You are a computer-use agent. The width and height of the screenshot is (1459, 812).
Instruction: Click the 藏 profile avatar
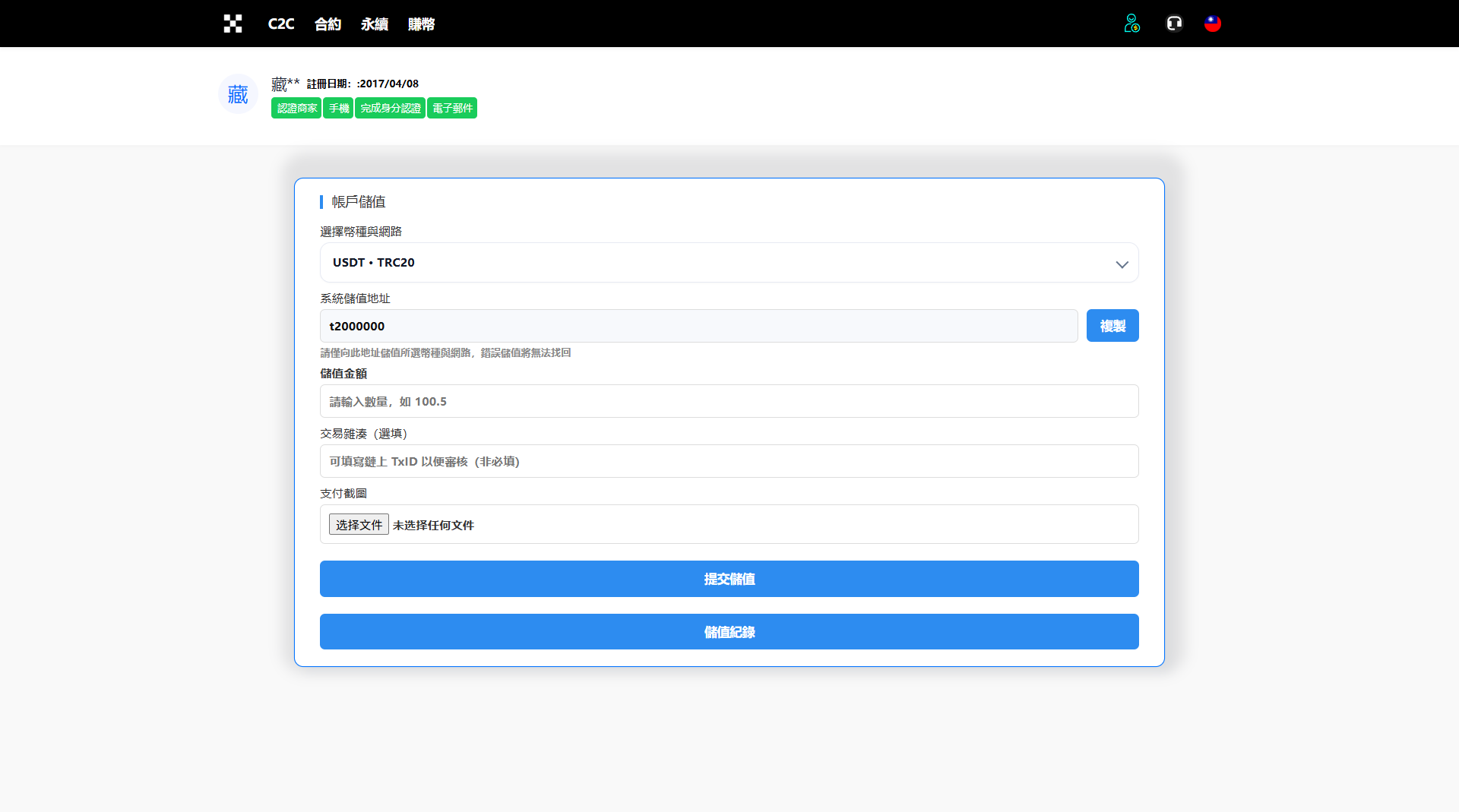[238, 94]
